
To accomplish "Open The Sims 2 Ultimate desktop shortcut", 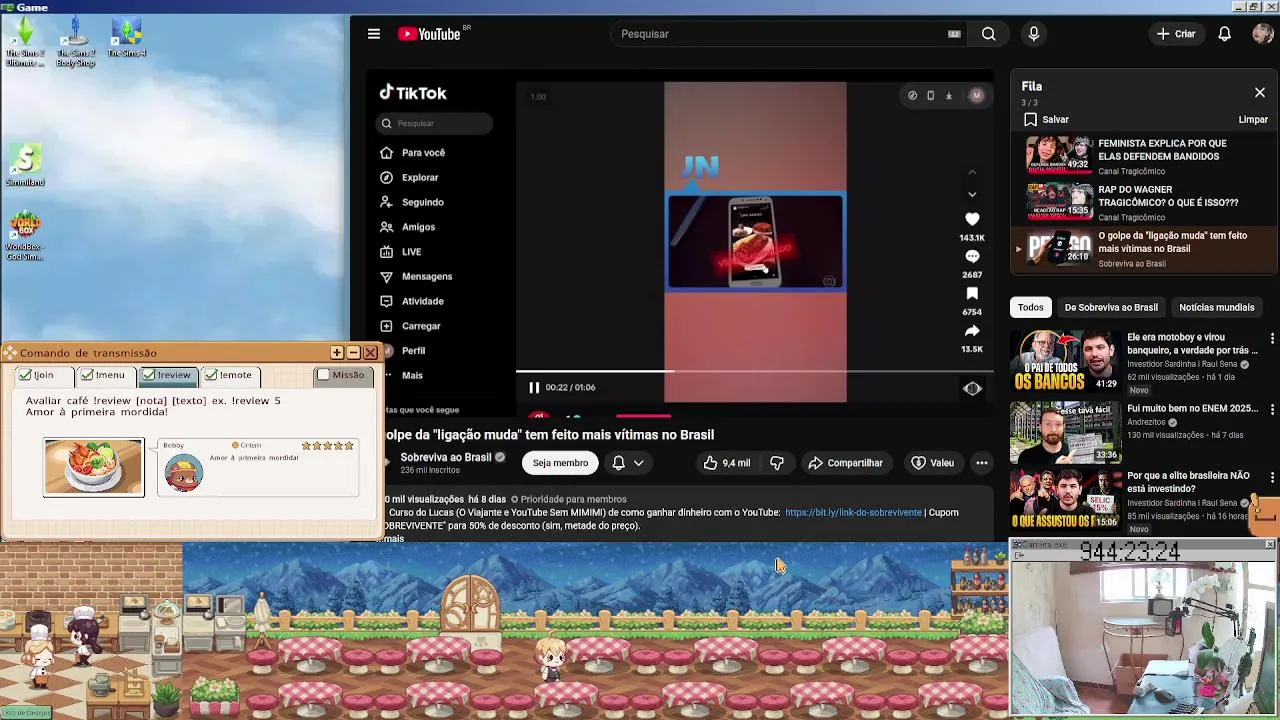I will click(x=25, y=42).
